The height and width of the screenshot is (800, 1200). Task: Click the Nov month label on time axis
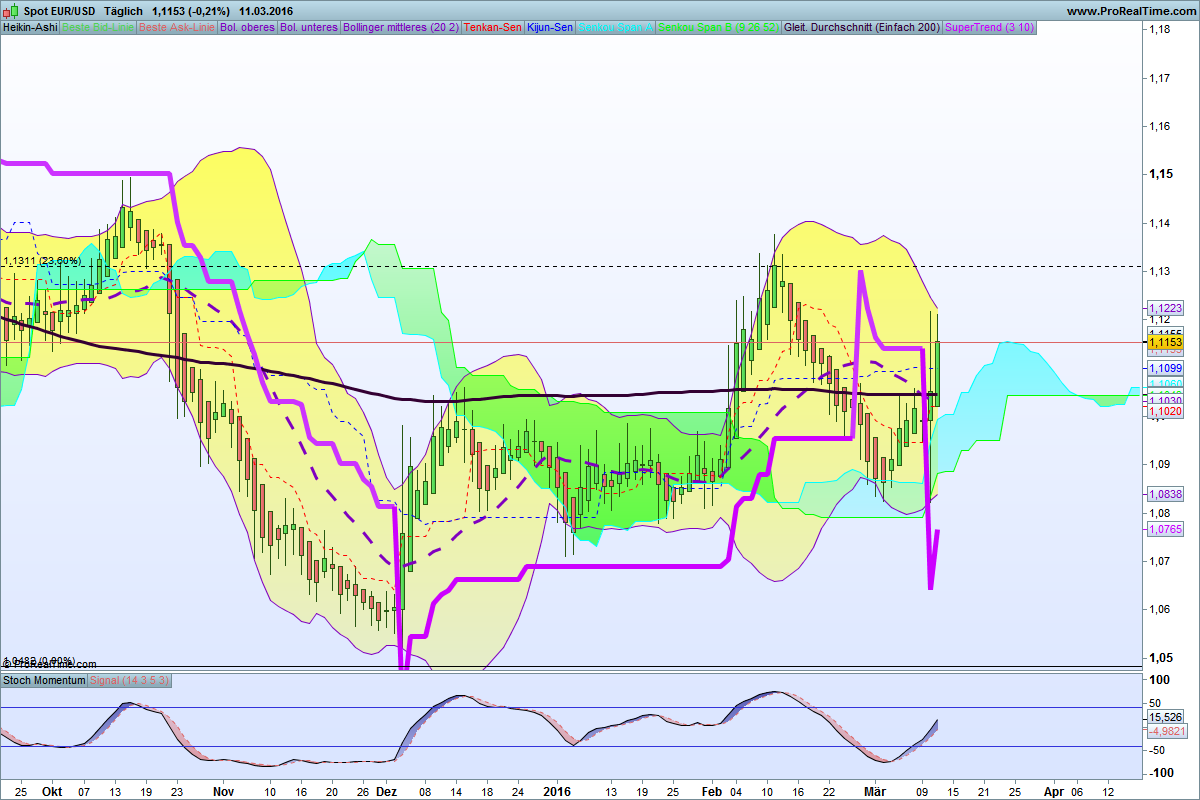click(222, 790)
